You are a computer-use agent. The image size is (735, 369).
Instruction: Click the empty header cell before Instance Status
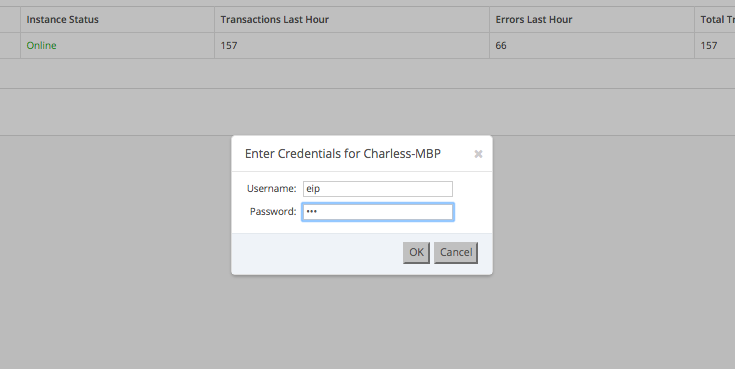10,20
